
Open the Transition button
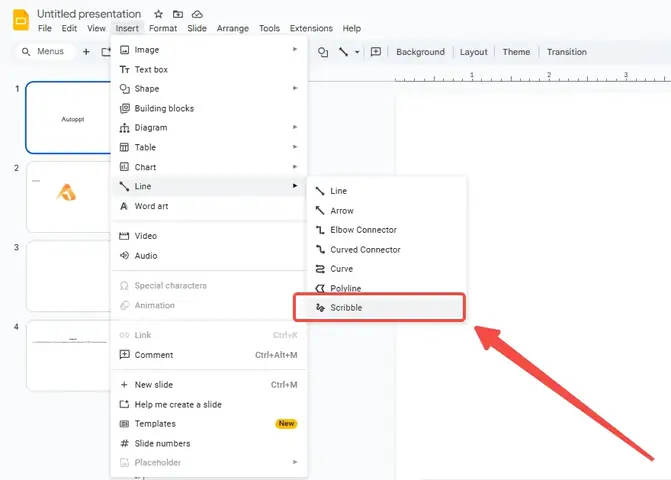pyautogui.click(x=567, y=52)
